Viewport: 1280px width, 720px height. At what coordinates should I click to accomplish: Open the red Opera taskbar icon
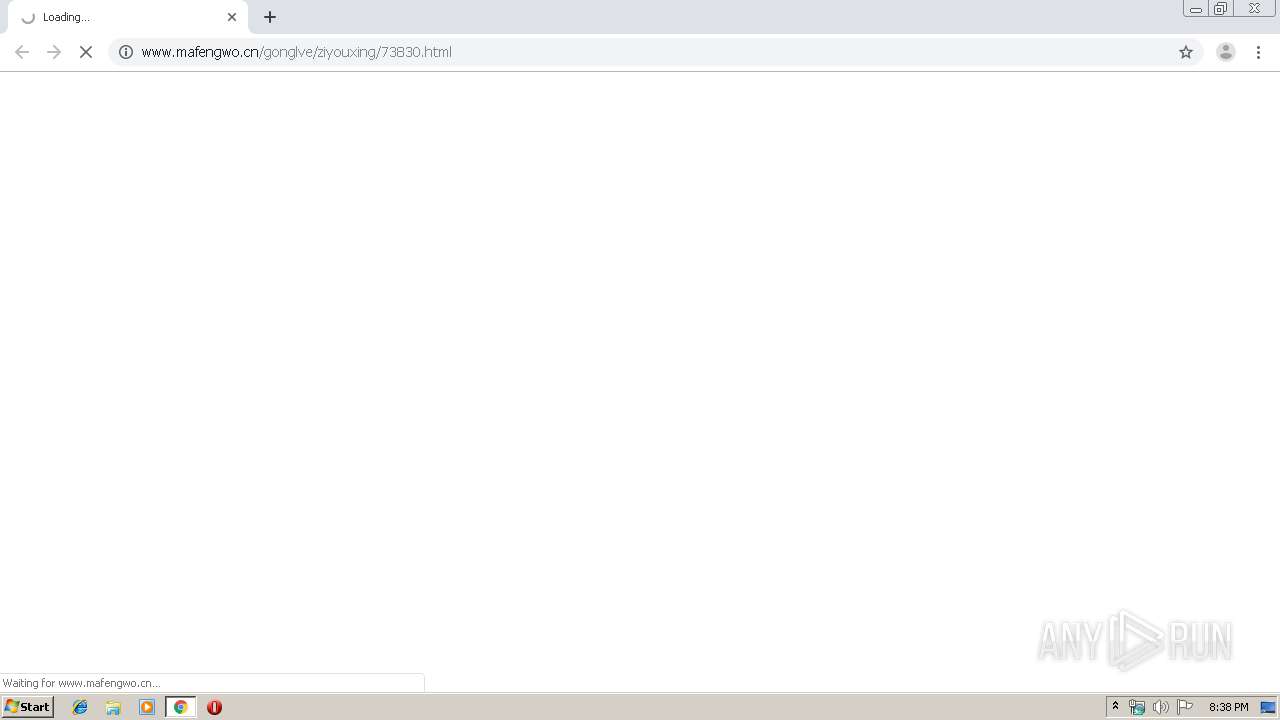click(214, 707)
